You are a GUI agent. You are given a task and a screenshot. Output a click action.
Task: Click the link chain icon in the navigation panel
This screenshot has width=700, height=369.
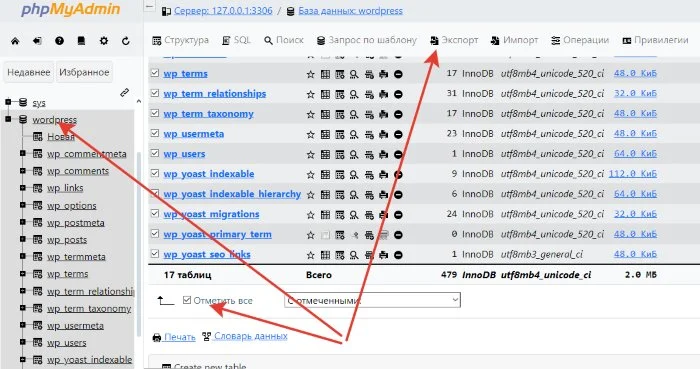(x=125, y=92)
